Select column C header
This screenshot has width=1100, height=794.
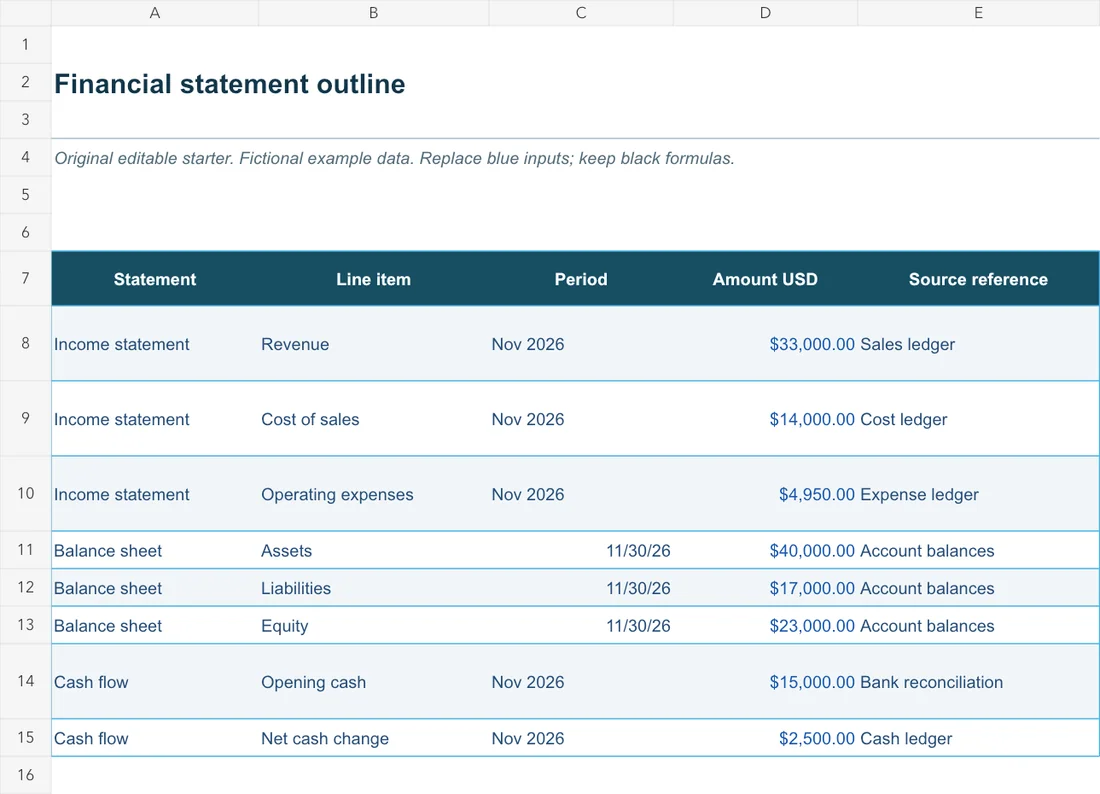pos(581,13)
